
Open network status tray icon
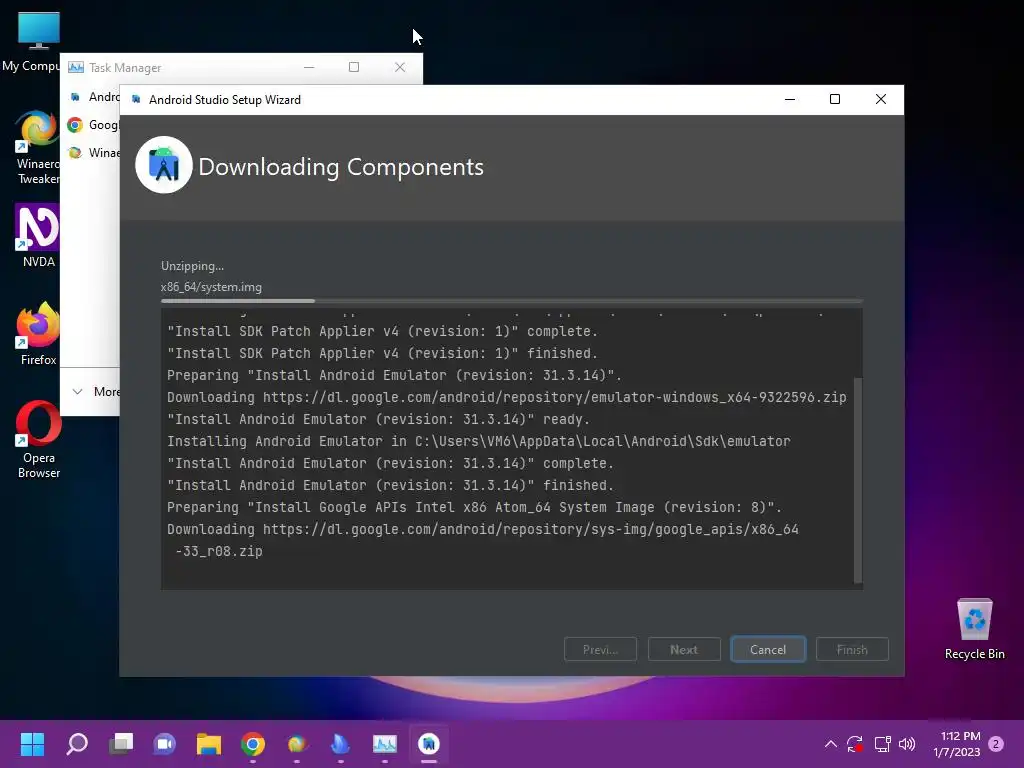click(x=882, y=744)
